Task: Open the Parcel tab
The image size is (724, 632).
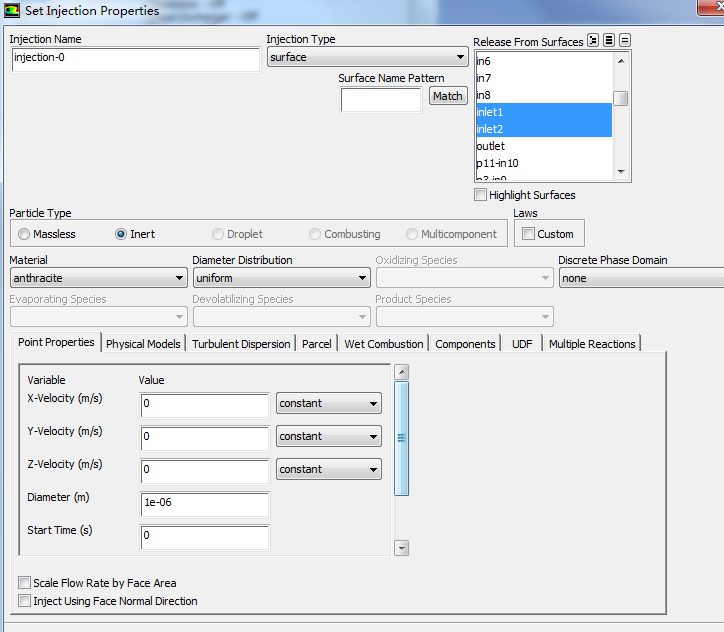Action: click(317, 344)
